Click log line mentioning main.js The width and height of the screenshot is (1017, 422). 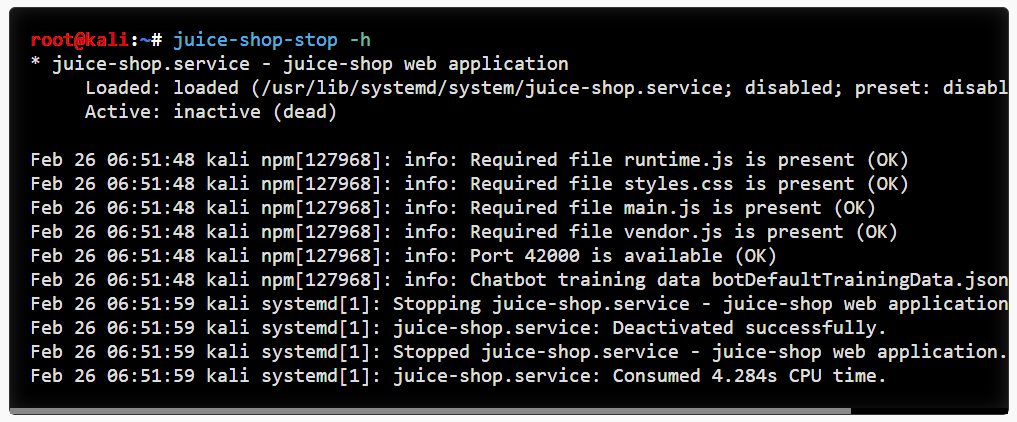[x=453, y=208]
